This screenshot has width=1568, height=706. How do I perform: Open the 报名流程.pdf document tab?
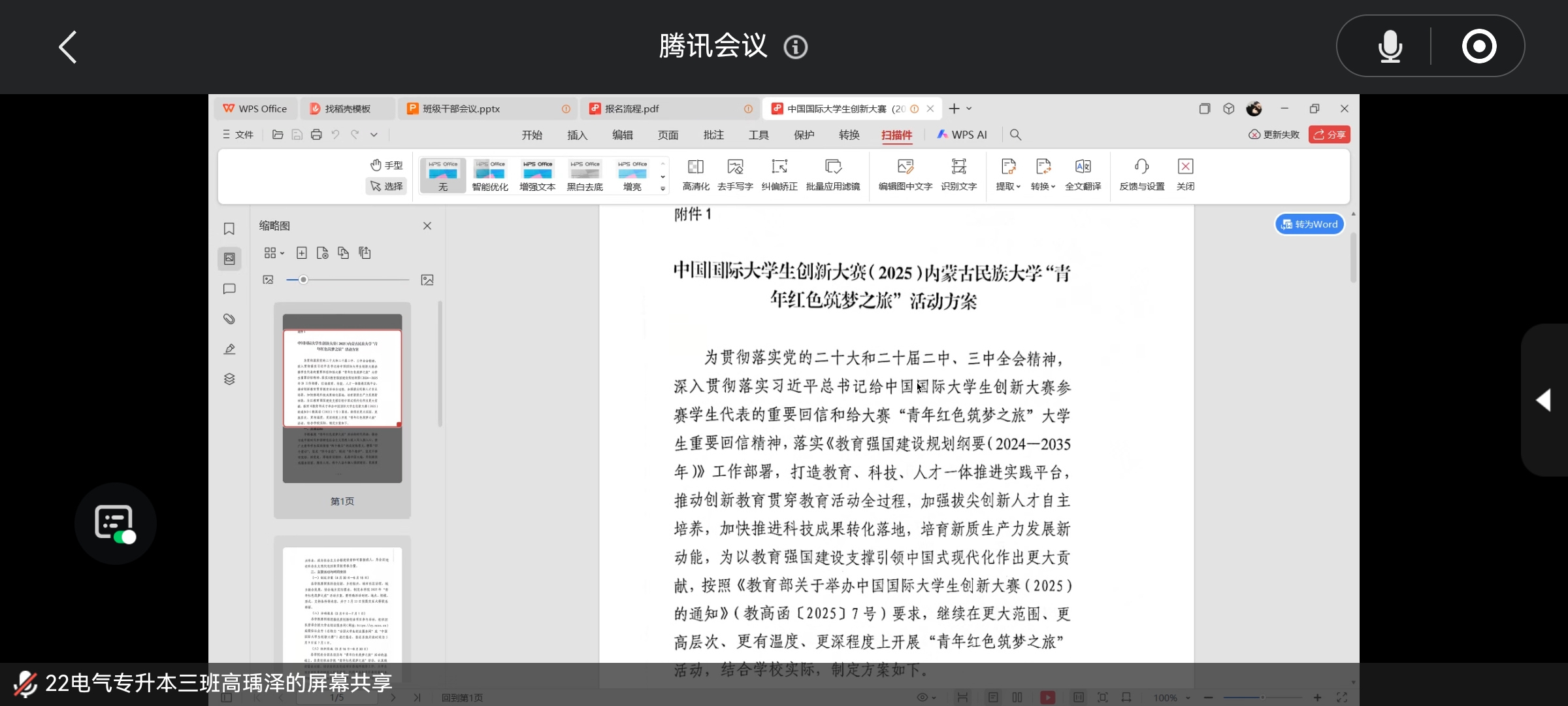(631, 109)
